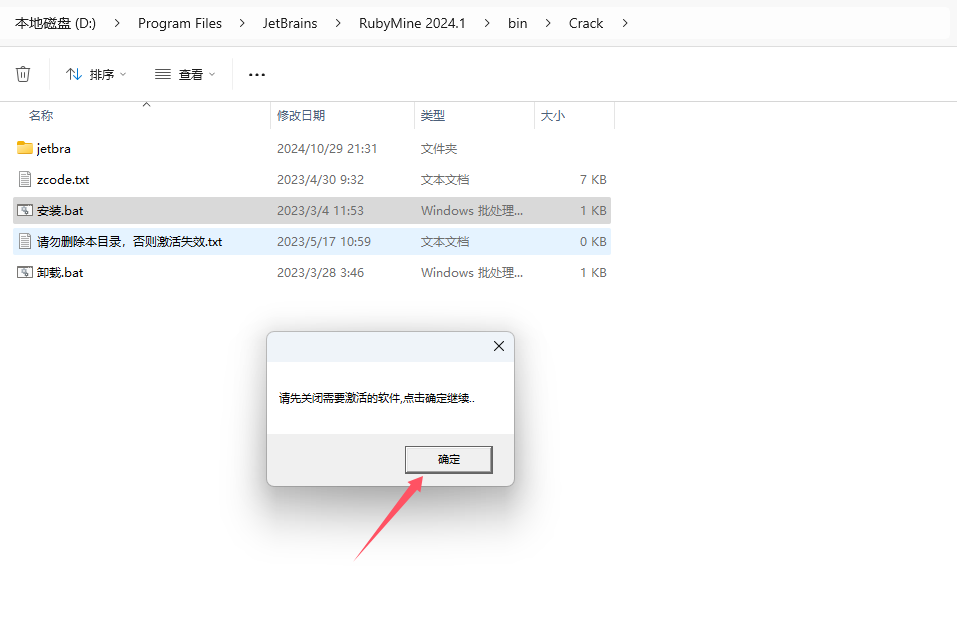Go to RubyMine 2024.1 breadcrumb segment
The width and height of the screenshot is (957, 625).
pyautogui.click(x=412, y=23)
